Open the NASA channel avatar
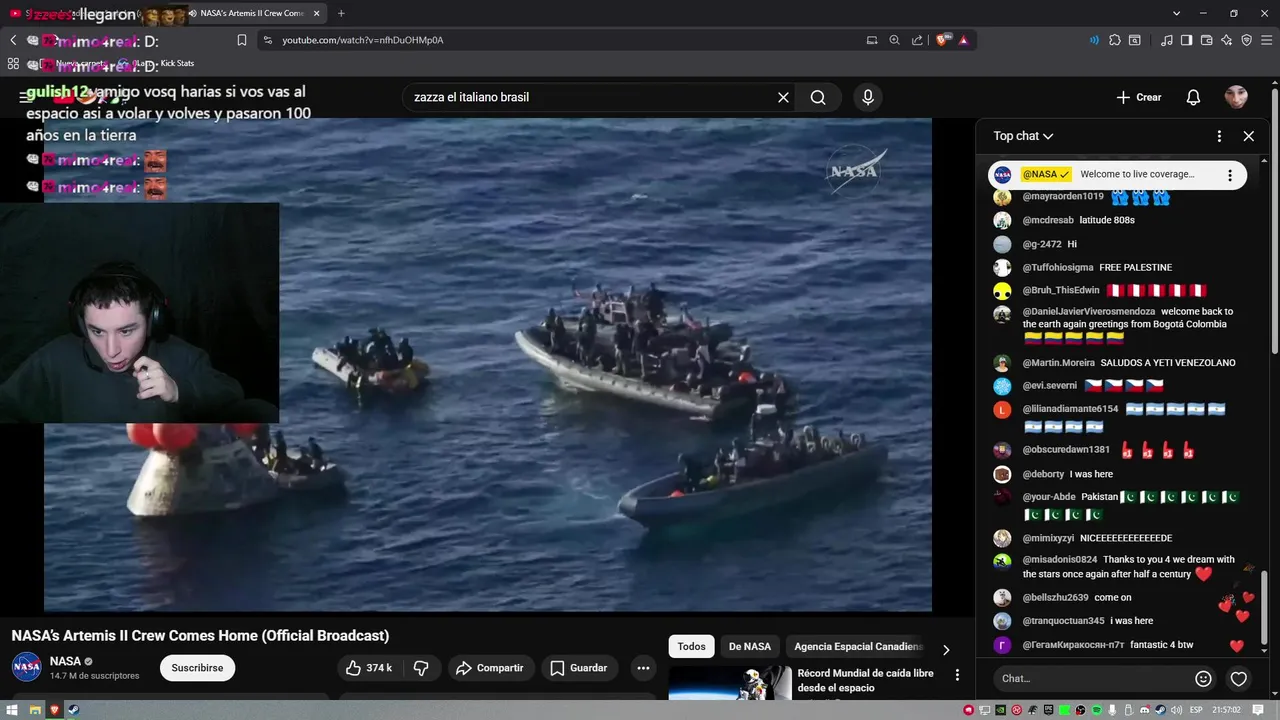Screen dimensions: 1280x720 click(27, 667)
